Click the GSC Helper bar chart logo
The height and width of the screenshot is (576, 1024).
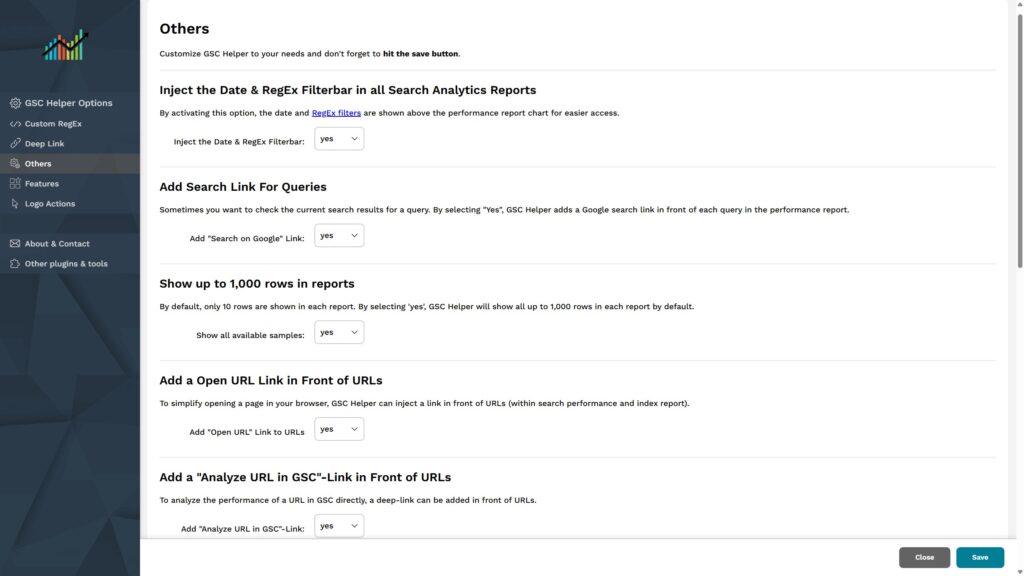[66, 46]
